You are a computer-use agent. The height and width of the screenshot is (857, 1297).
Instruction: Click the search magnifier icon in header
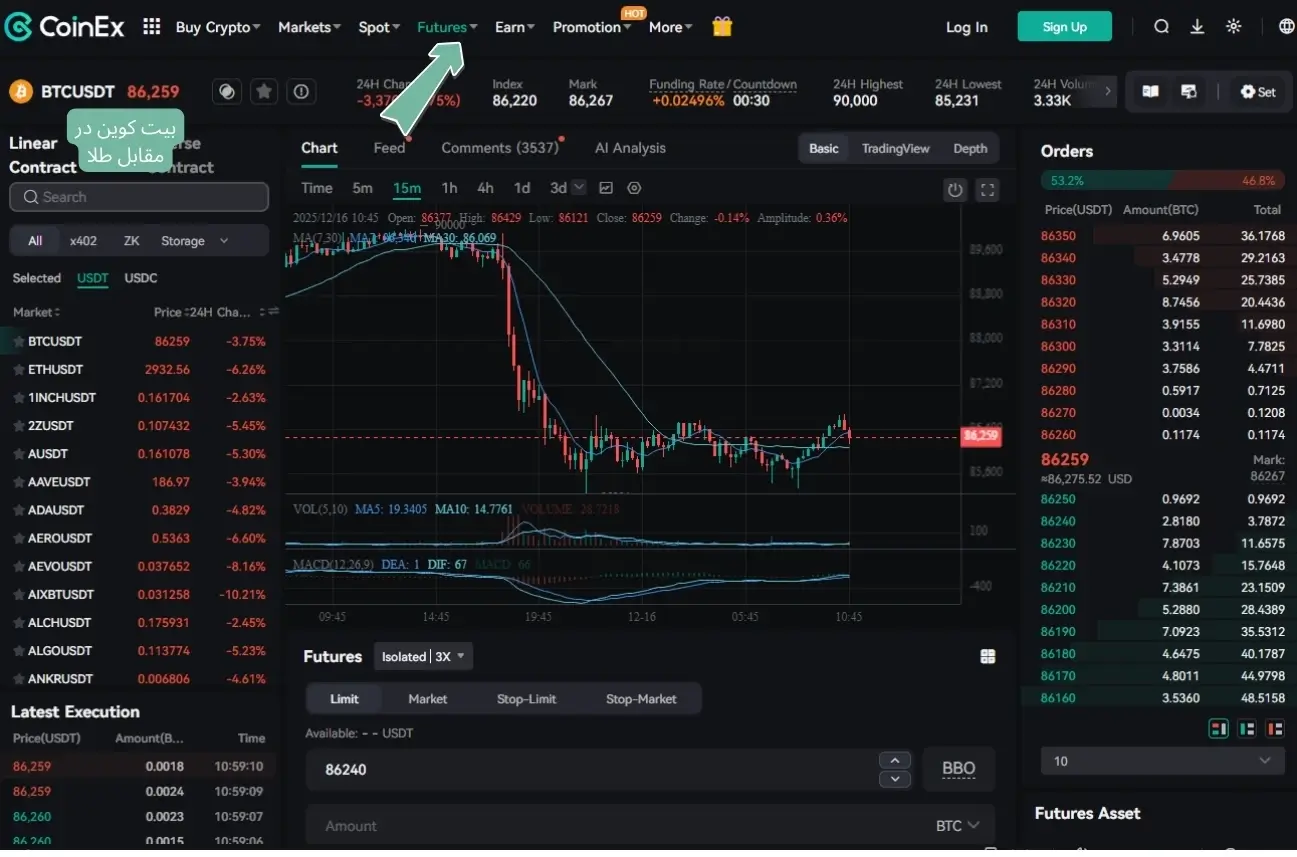pyautogui.click(x=1161, y=27)
